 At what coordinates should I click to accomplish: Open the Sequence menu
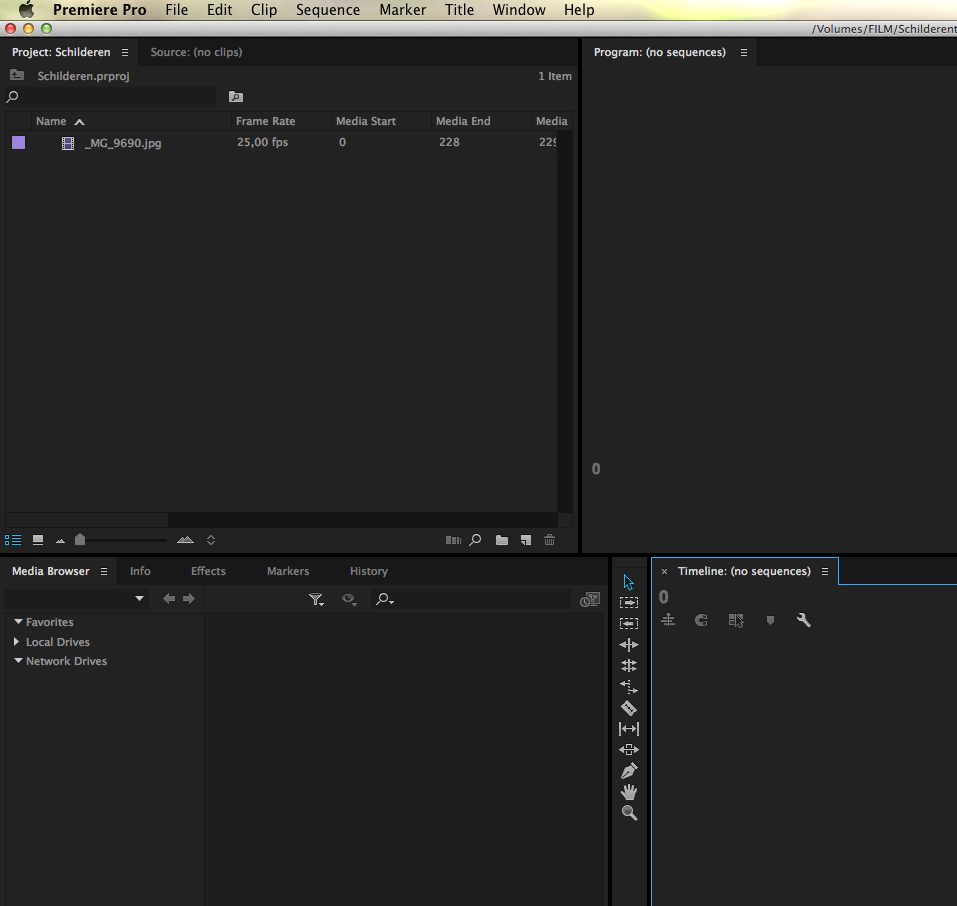pos(328,10)
